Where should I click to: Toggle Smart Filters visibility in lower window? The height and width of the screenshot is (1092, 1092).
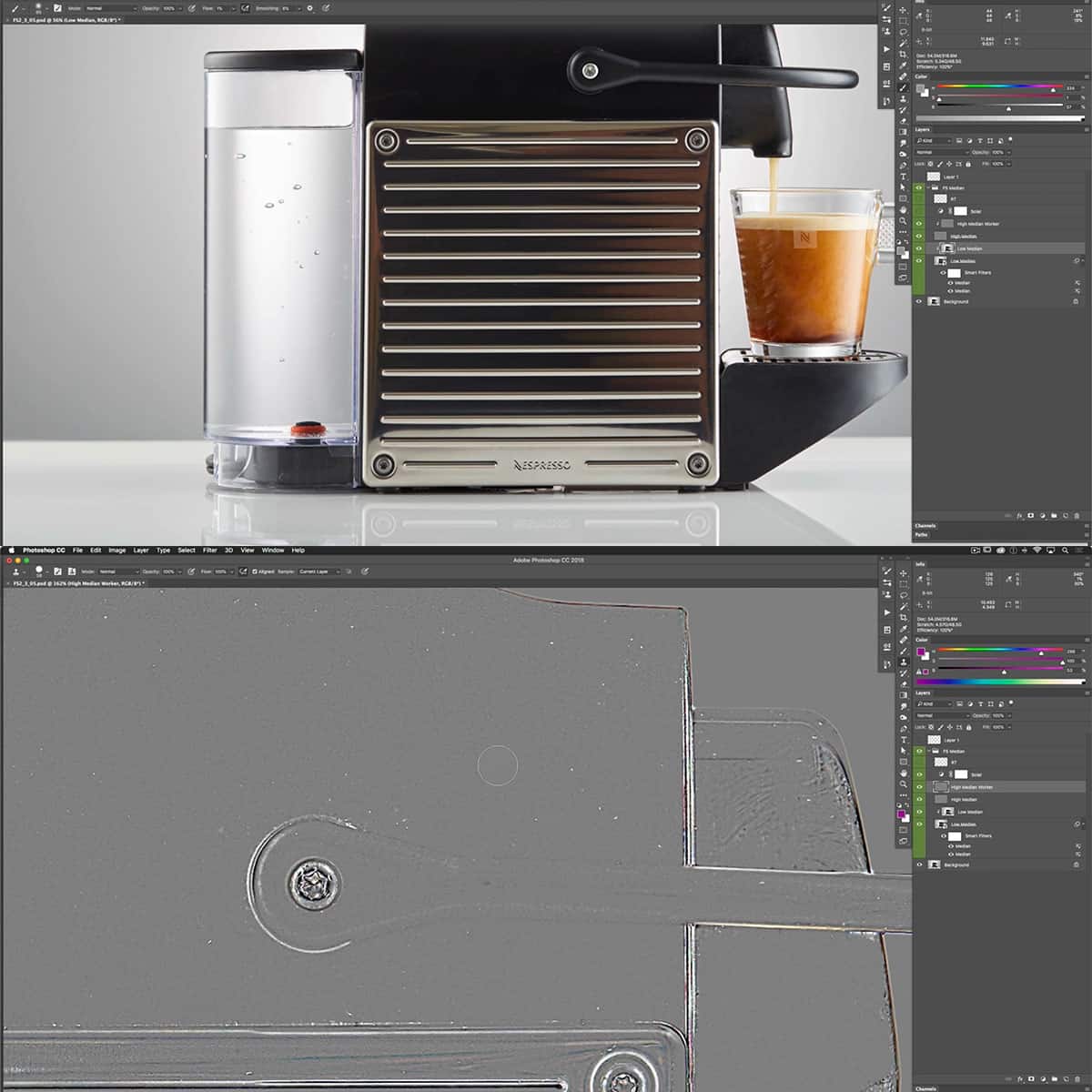(x=944, y=835)
